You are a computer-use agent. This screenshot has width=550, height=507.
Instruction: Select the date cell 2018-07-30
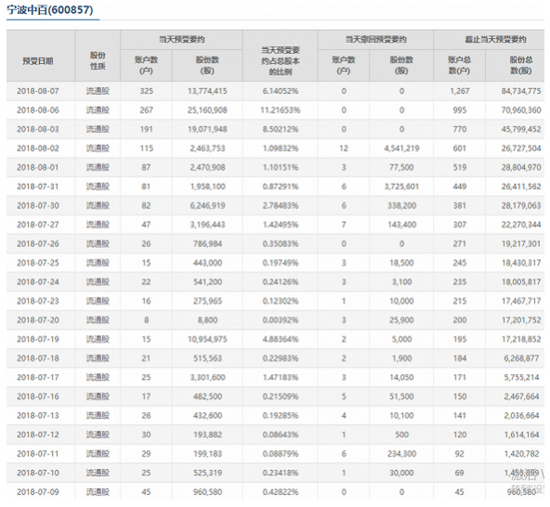point(38,206)
